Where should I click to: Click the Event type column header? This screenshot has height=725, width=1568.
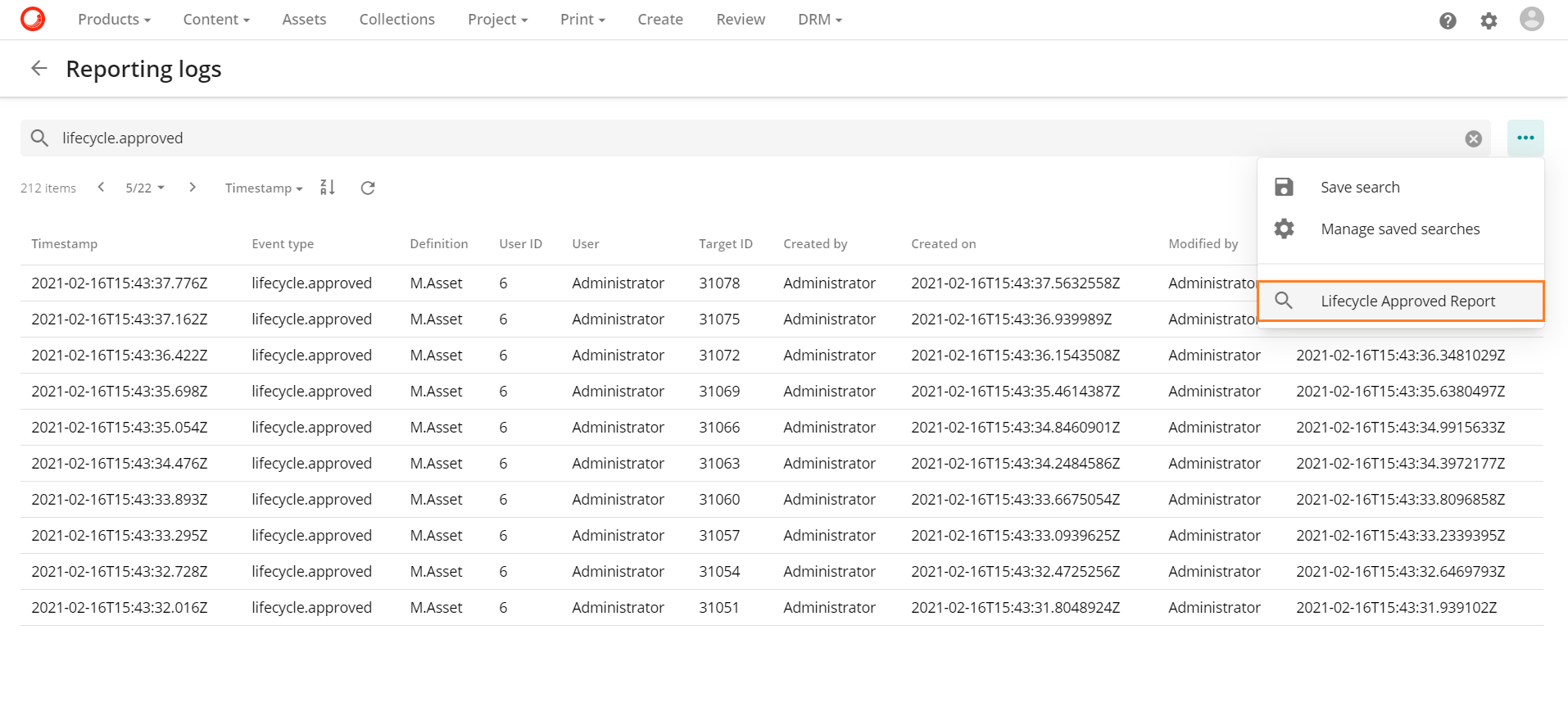click(x=283, y=243)
